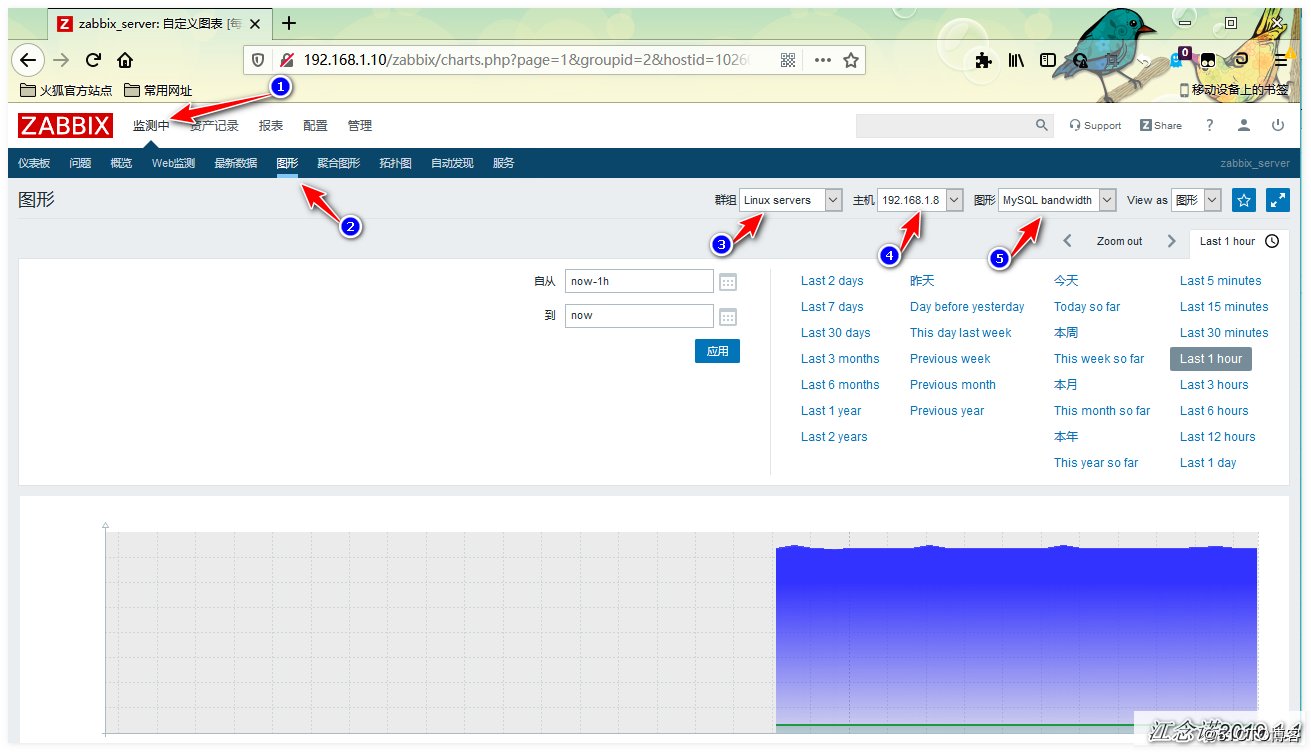Click the tracking protection shield icon
Viewport: 1311px width, 752px height.
(x=258, y=60)
